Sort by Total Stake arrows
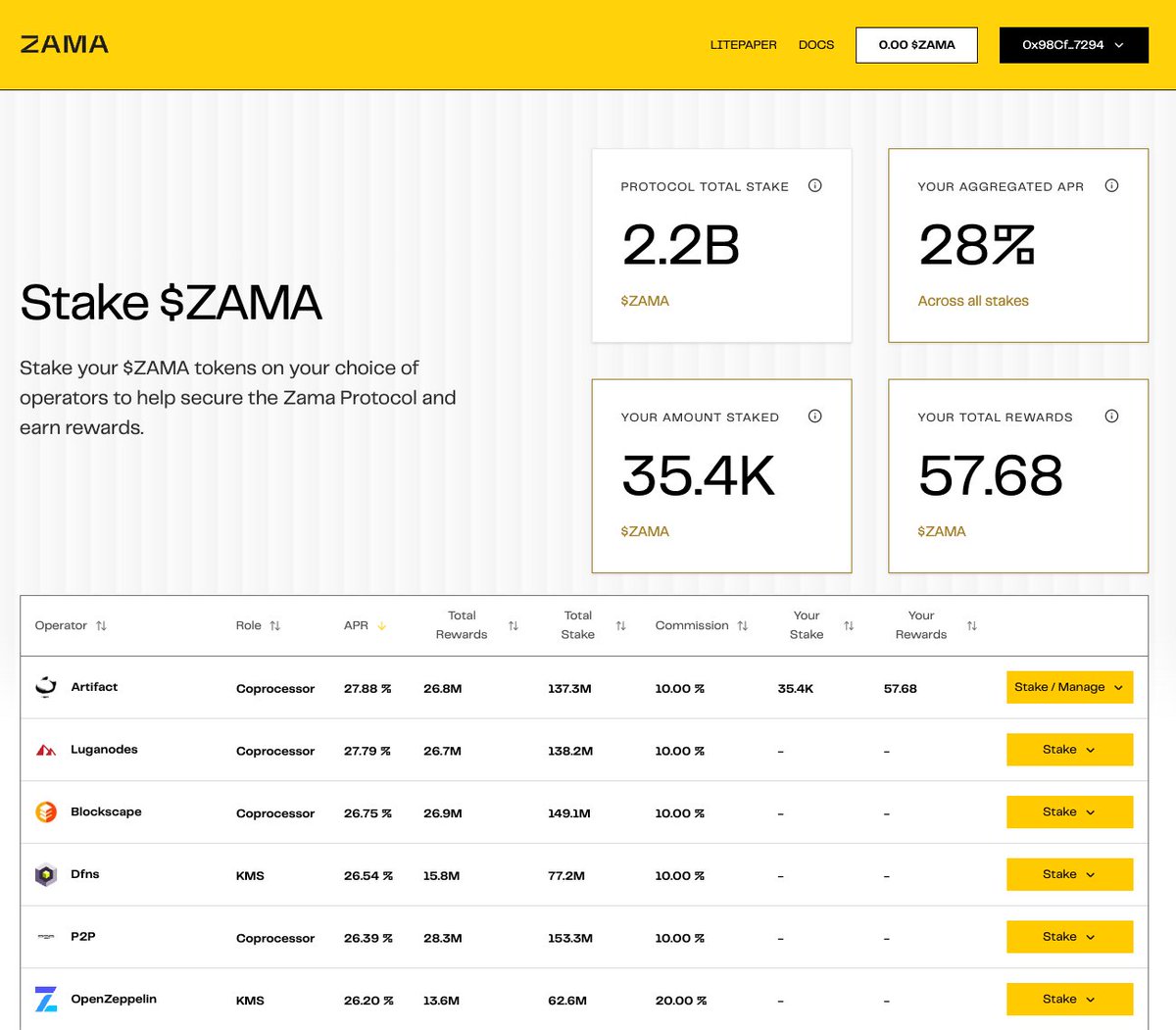The image size is (1176, 1030). (x=620, y=625)
